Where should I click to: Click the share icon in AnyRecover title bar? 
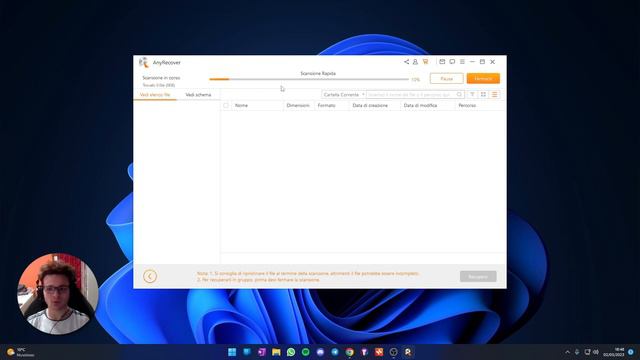407,62
